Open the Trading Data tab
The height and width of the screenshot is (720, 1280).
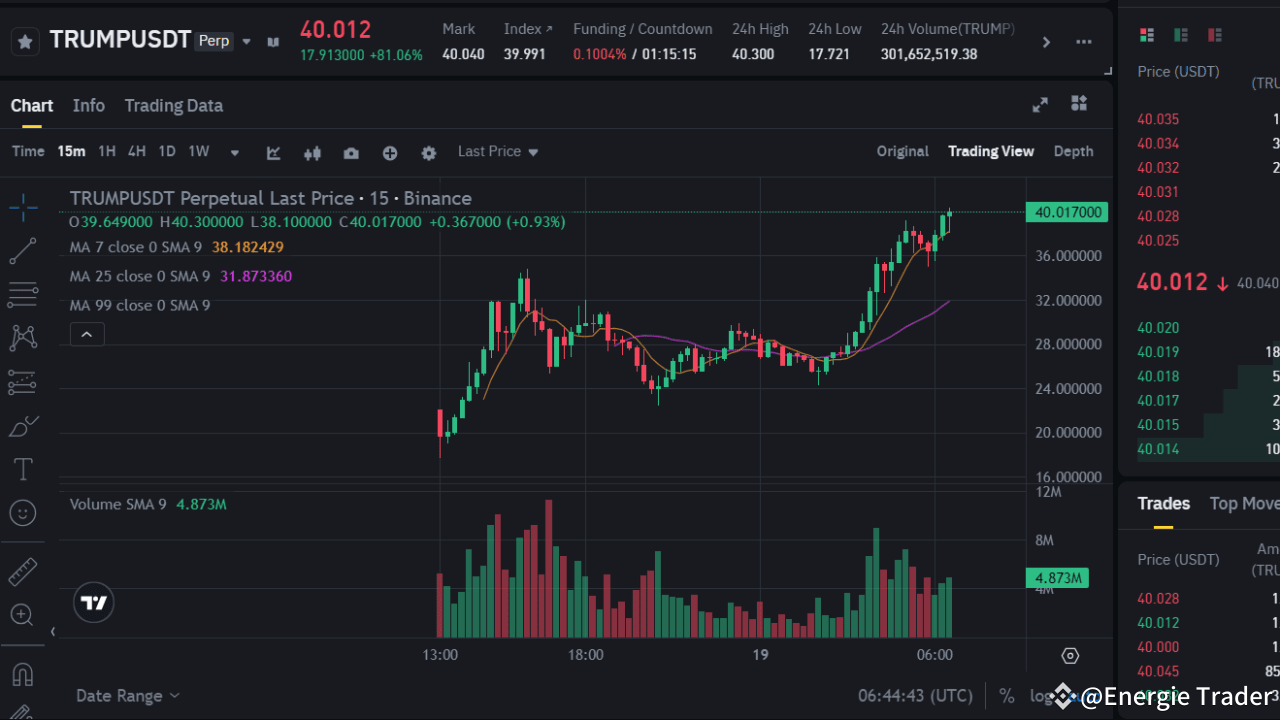pos(174,106)
